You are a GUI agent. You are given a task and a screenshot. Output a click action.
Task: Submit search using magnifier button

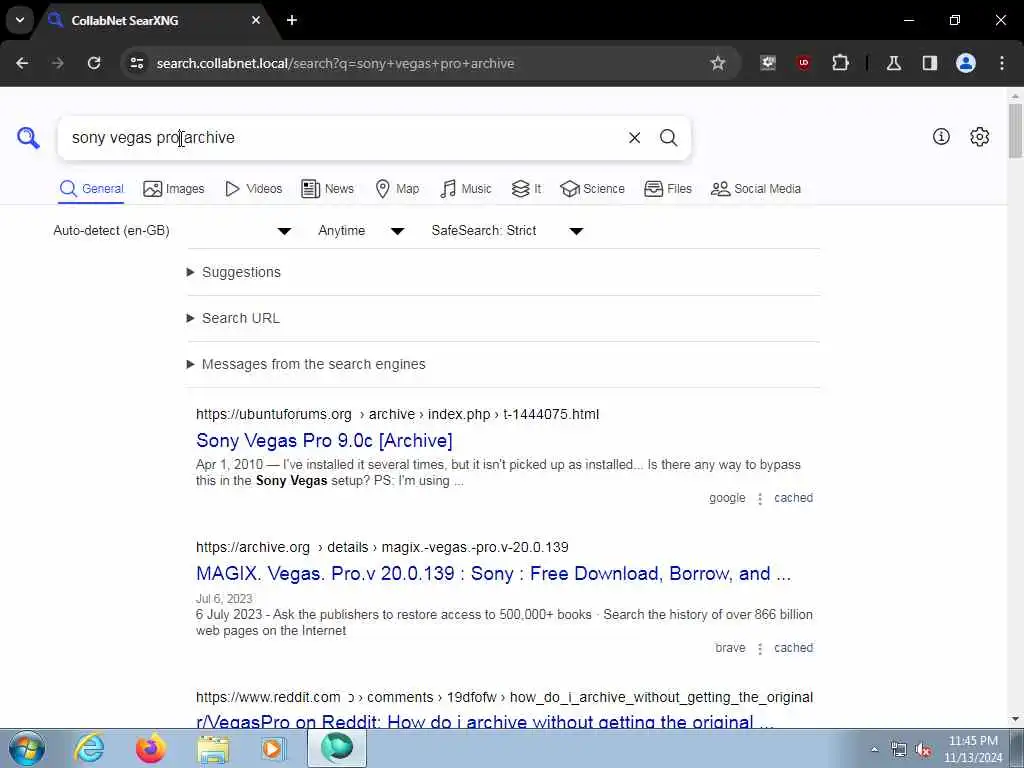[x=668, y=138]
